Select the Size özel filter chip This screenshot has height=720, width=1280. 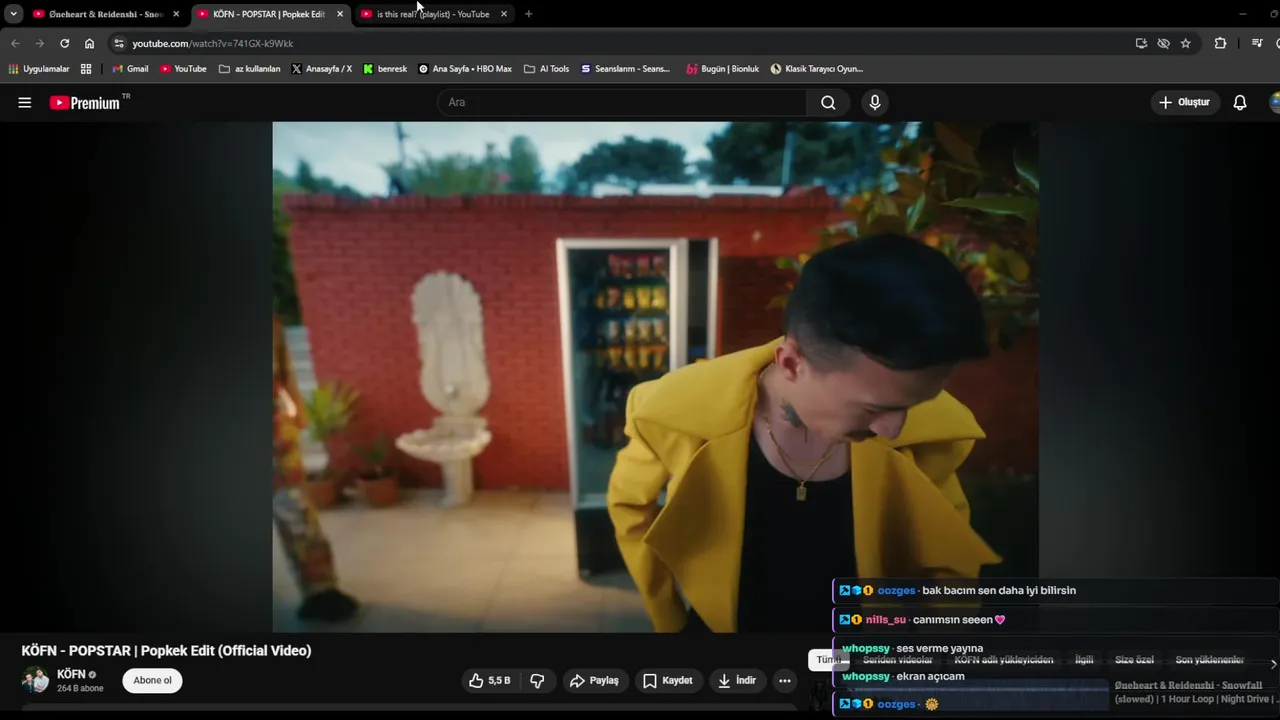(1134, 660)
